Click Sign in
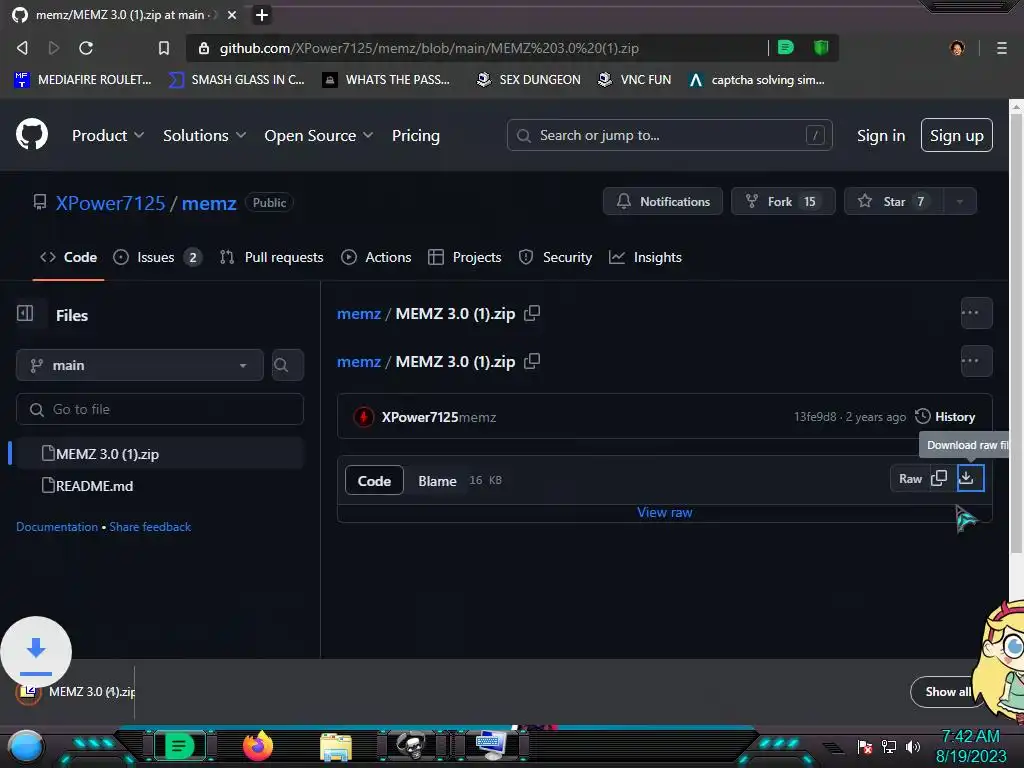 tap(880, 135)
